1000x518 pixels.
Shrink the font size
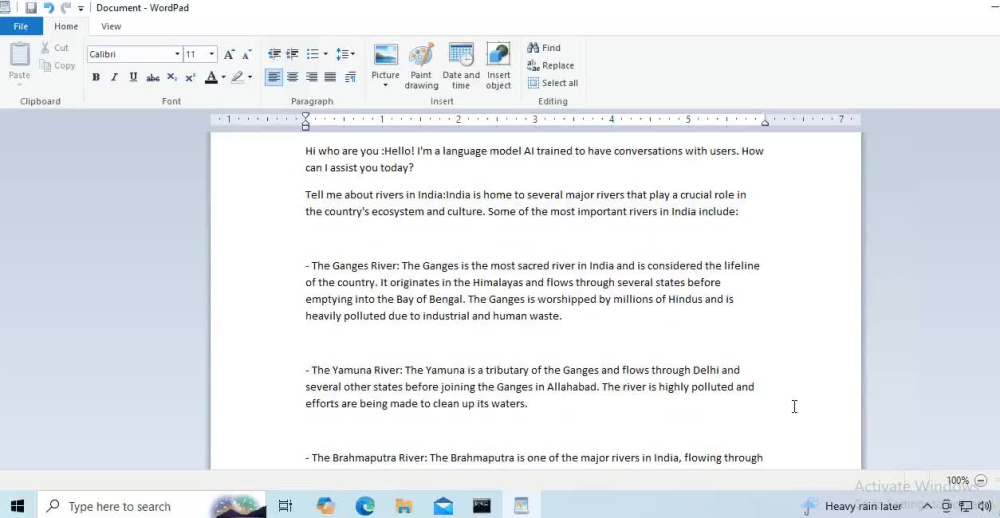[x=246, y=54]
